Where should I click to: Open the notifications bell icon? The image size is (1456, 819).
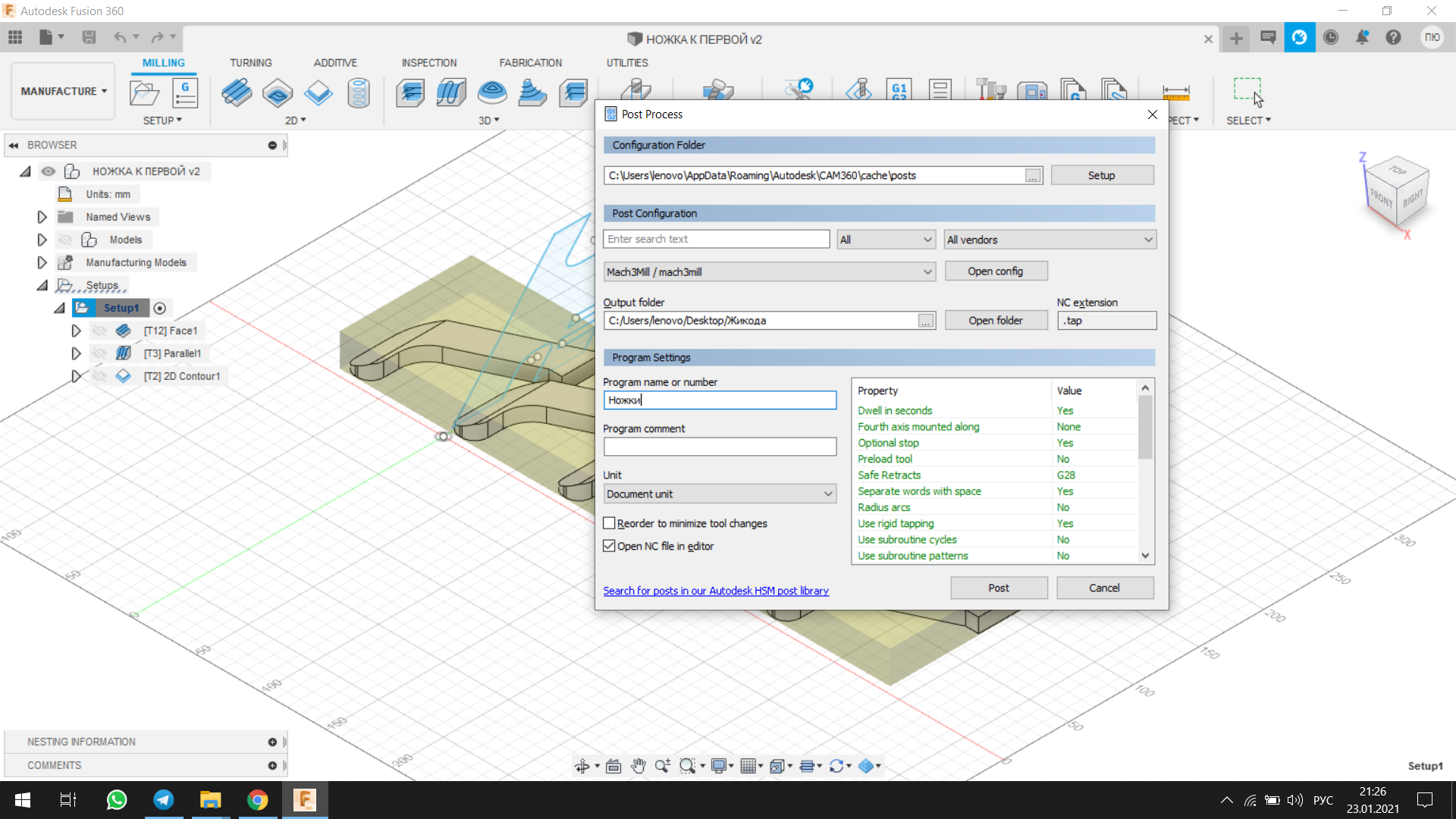[x=1362, y=37]
